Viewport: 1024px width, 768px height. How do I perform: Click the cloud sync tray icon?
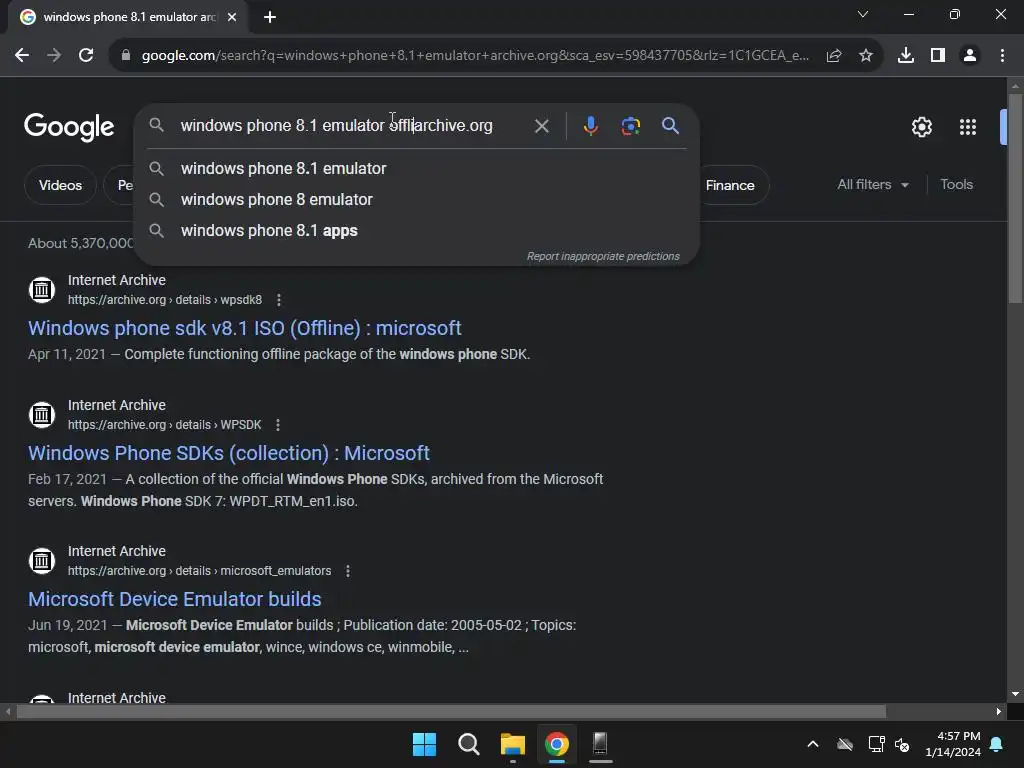point(845,744)
